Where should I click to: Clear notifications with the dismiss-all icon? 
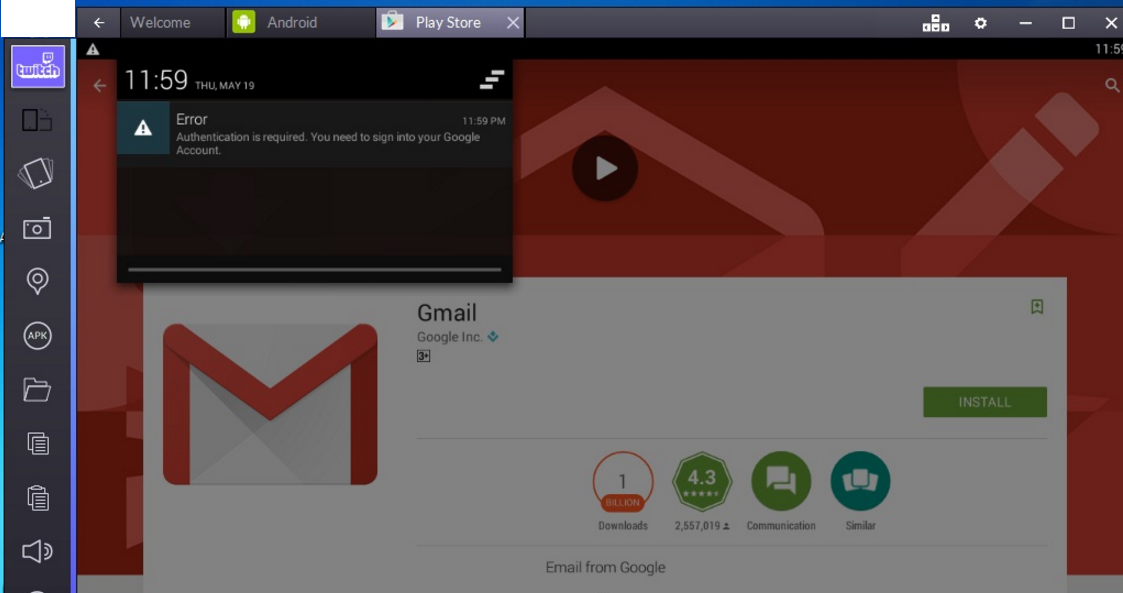492,80
